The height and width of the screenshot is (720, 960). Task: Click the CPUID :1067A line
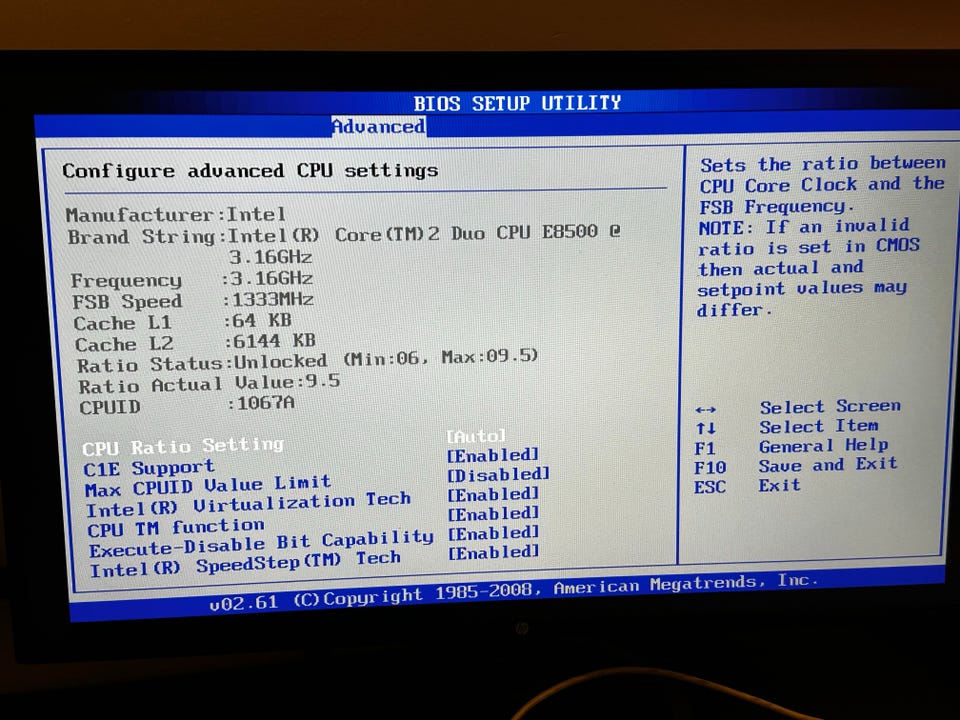187,405
